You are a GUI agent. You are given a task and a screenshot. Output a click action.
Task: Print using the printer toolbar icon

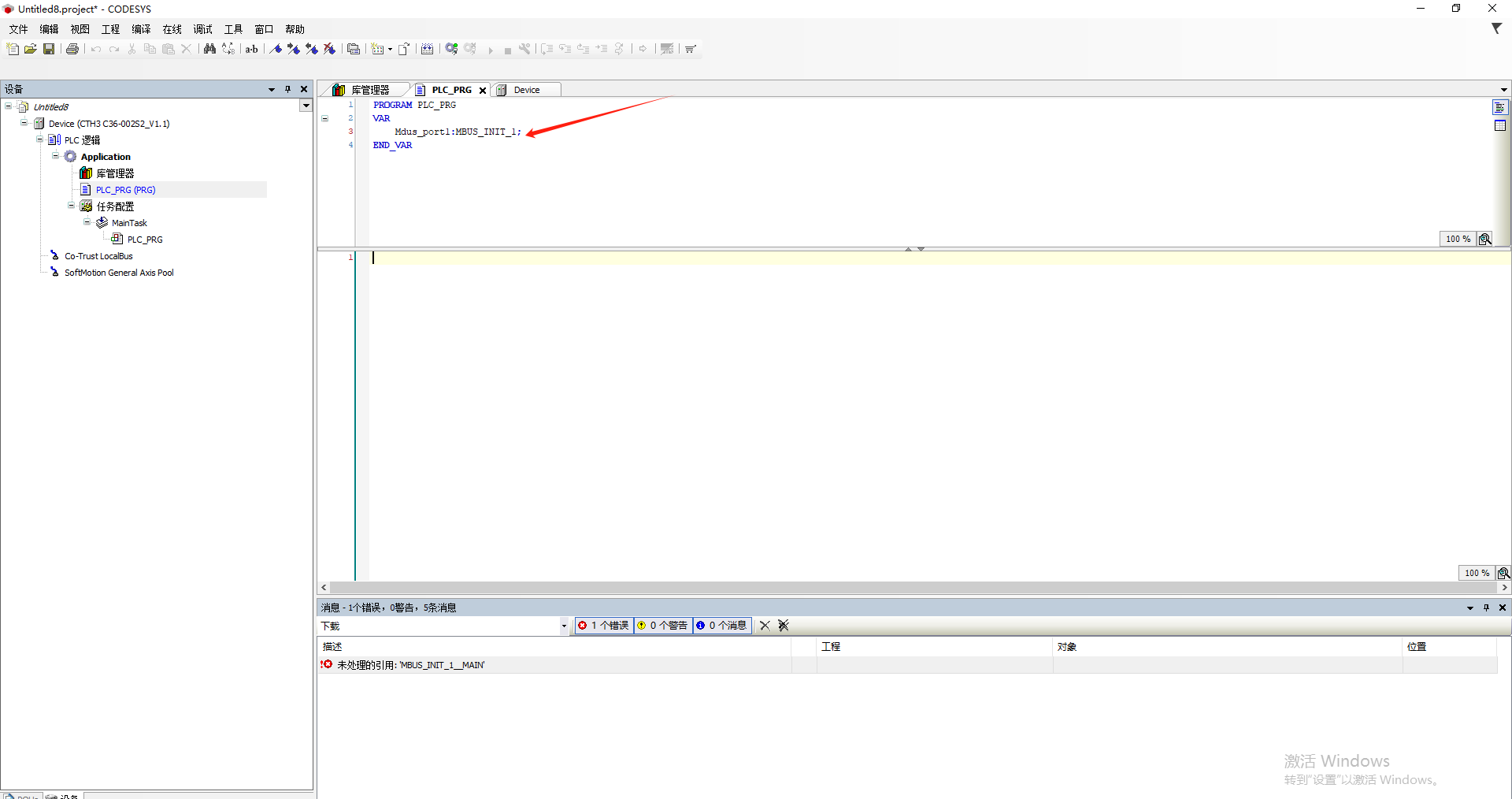(72, 49)
